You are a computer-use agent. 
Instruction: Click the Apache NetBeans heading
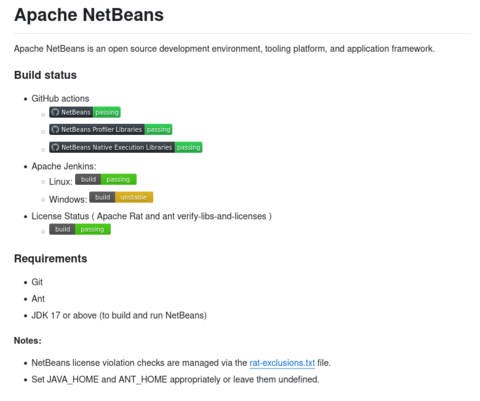tap(89, 15)
